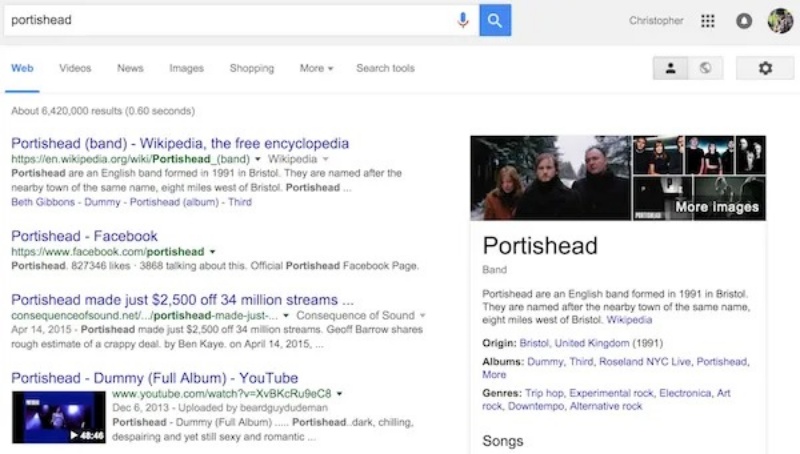Expand Consequence of Sound source arrow

click(422, 315)
